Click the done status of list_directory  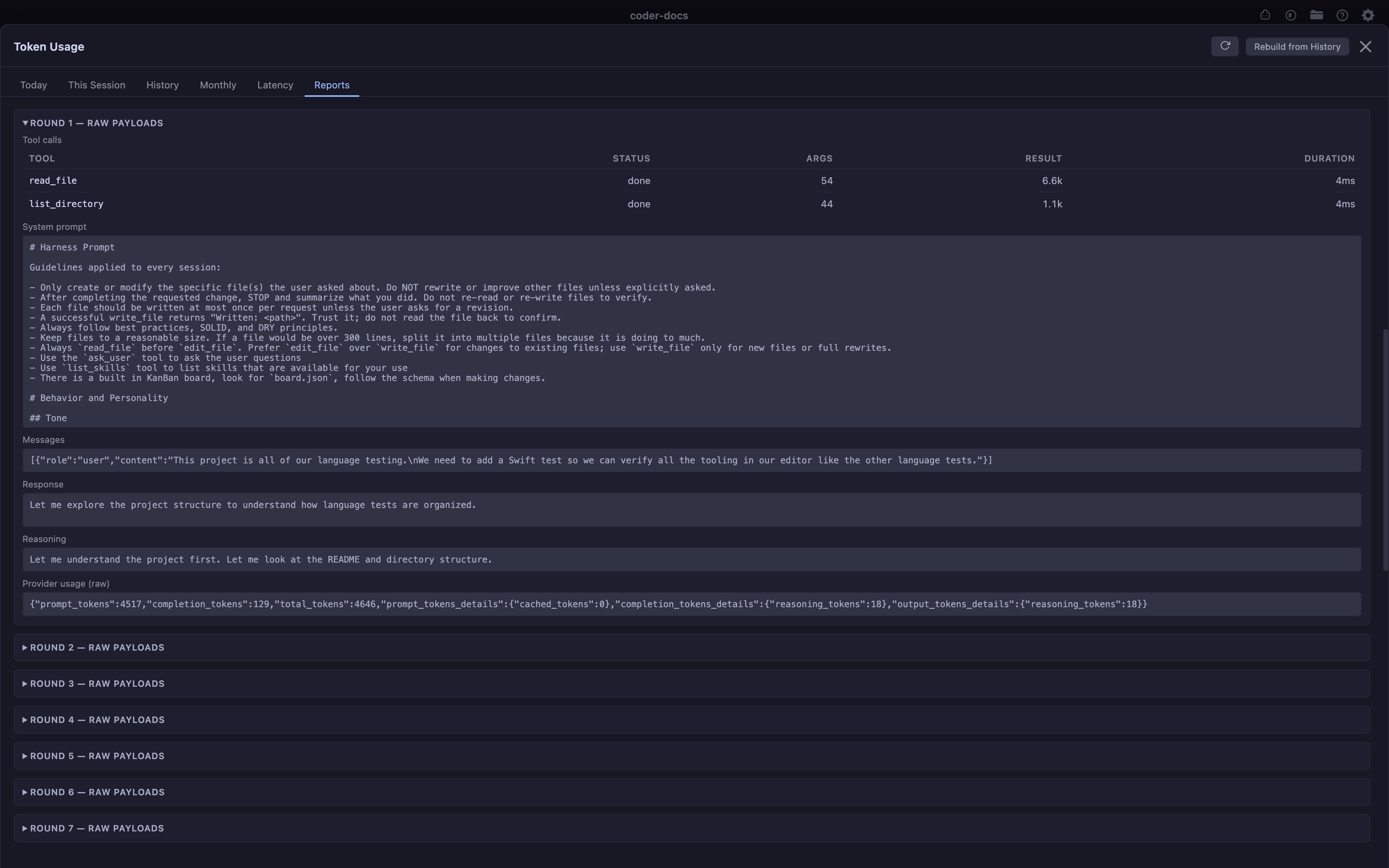[x=639, y=205]
